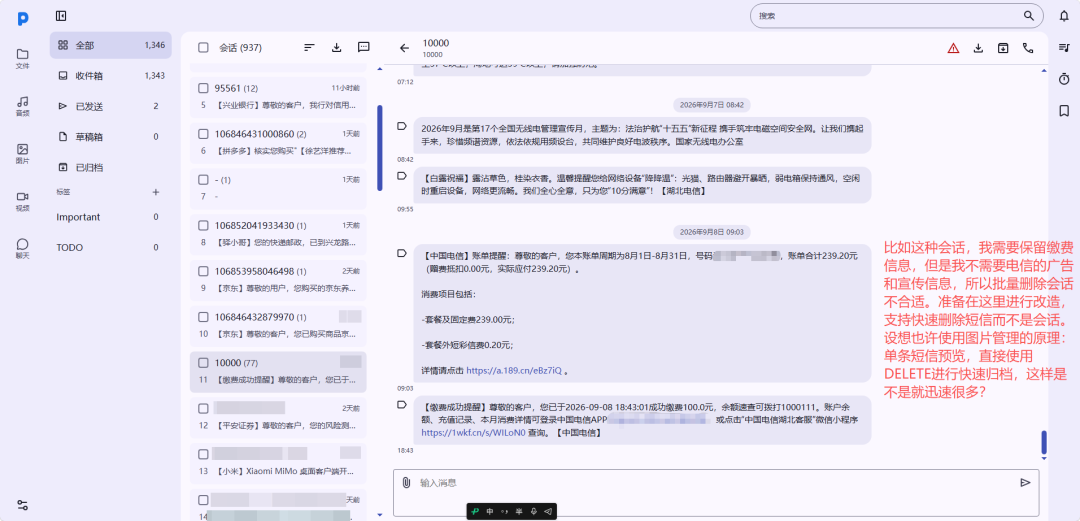1080x521 pixels.
Task: Select conversation 106853958046498 checkbox
Action: 203,272
